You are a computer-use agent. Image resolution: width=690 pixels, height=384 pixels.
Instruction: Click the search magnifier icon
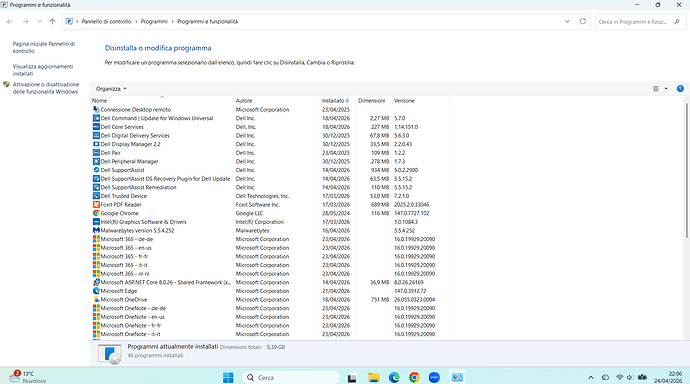(677, 22)
